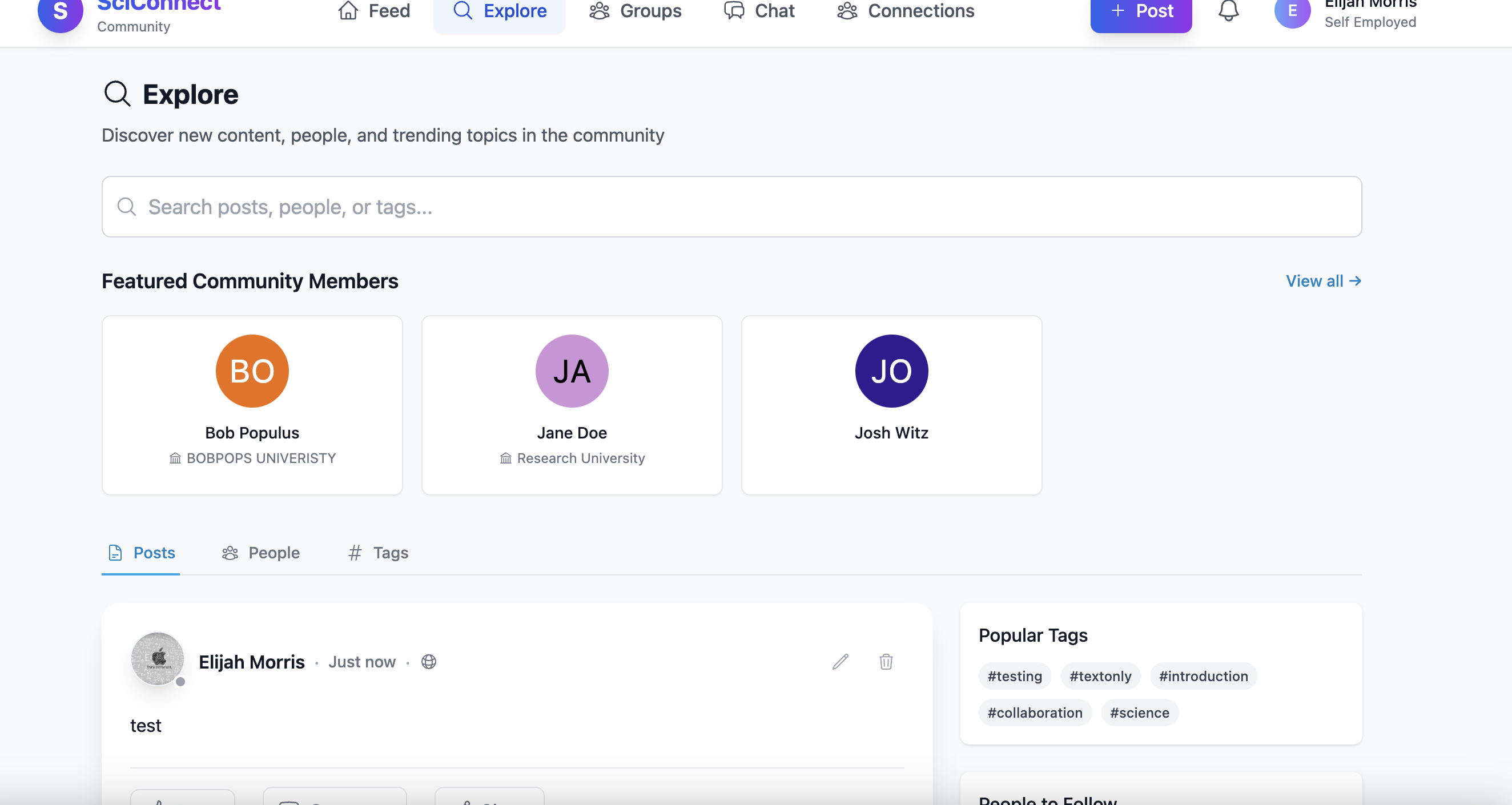This screenshot has width=1512, height=805.
Task: Click BOBPOPS UNIVERISTY institution text
Action: 260,458
